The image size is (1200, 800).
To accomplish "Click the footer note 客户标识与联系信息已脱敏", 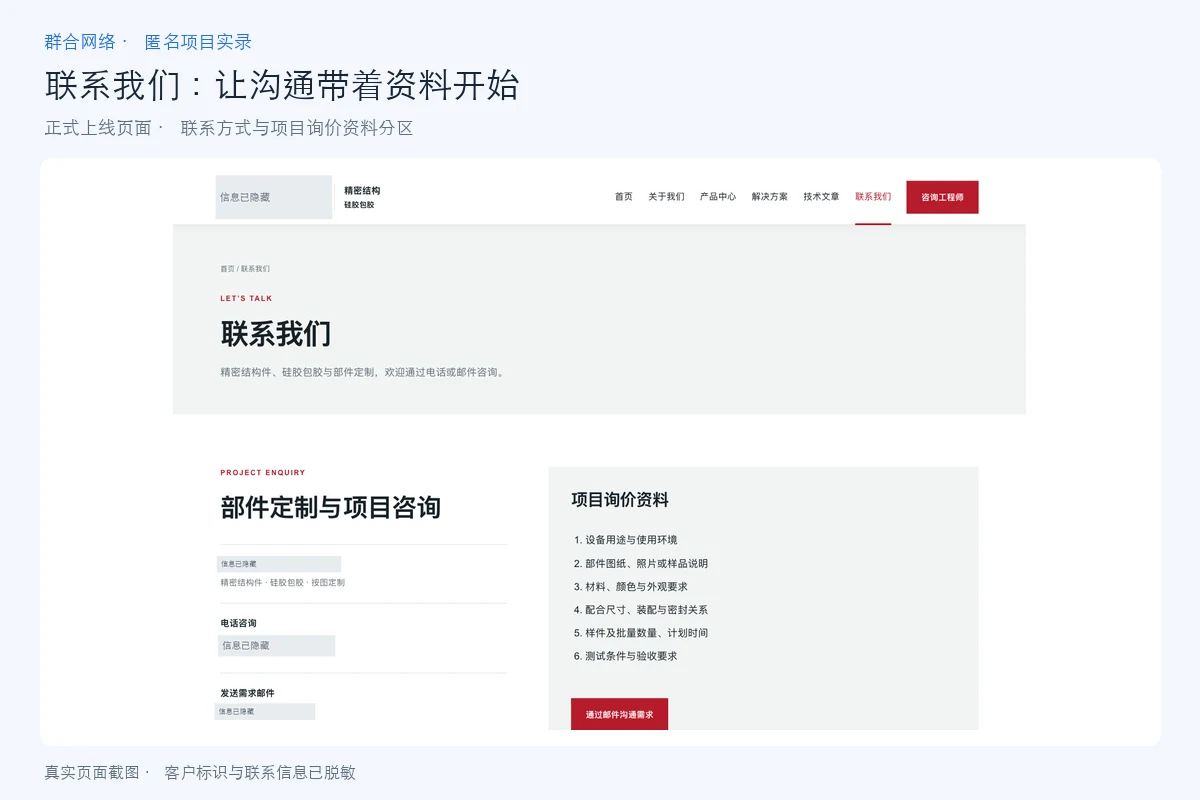I will 260,772.
